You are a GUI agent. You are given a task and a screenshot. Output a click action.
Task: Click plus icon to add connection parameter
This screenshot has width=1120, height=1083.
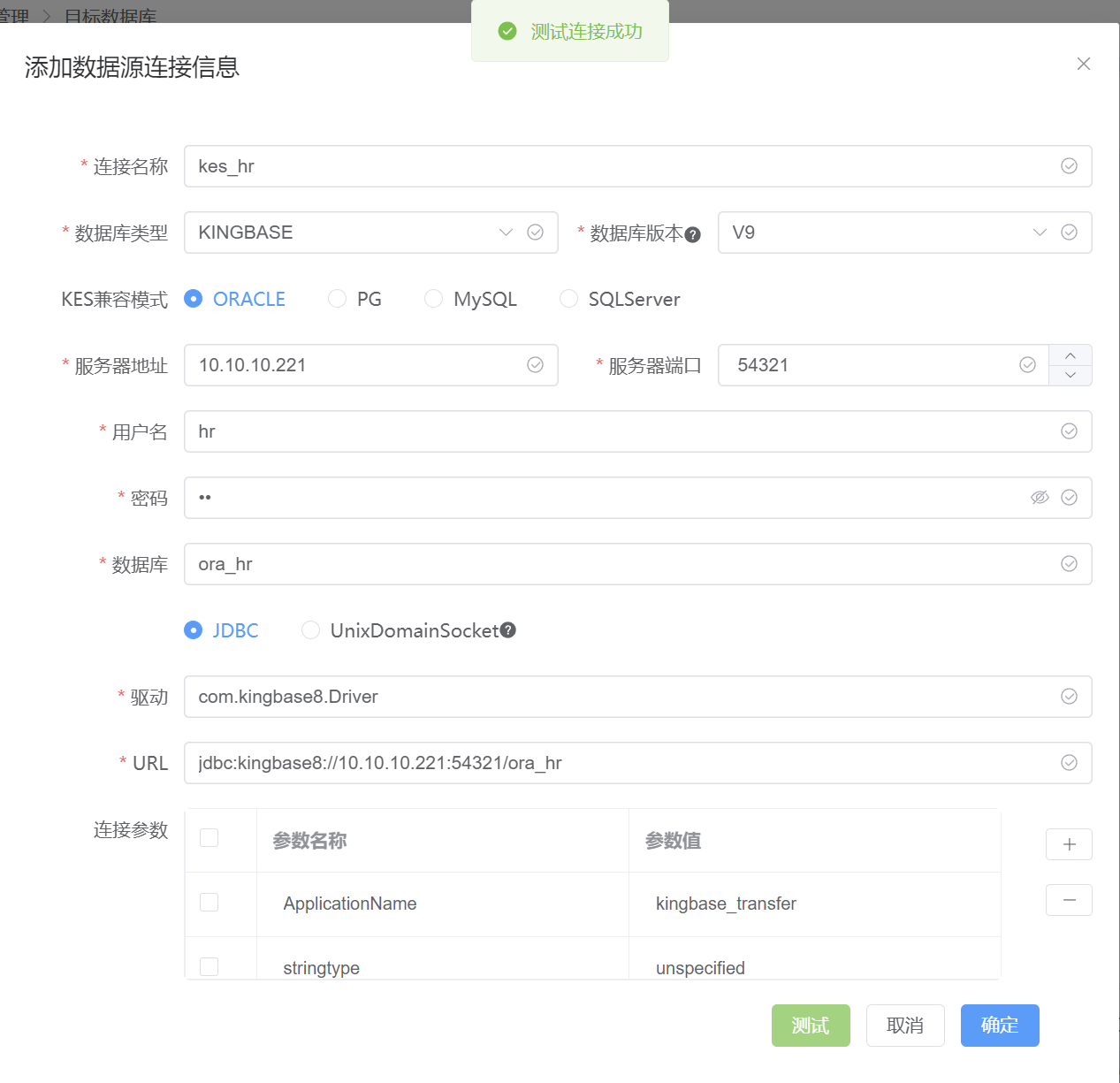pyautogui.click(x=1069, y=844)
